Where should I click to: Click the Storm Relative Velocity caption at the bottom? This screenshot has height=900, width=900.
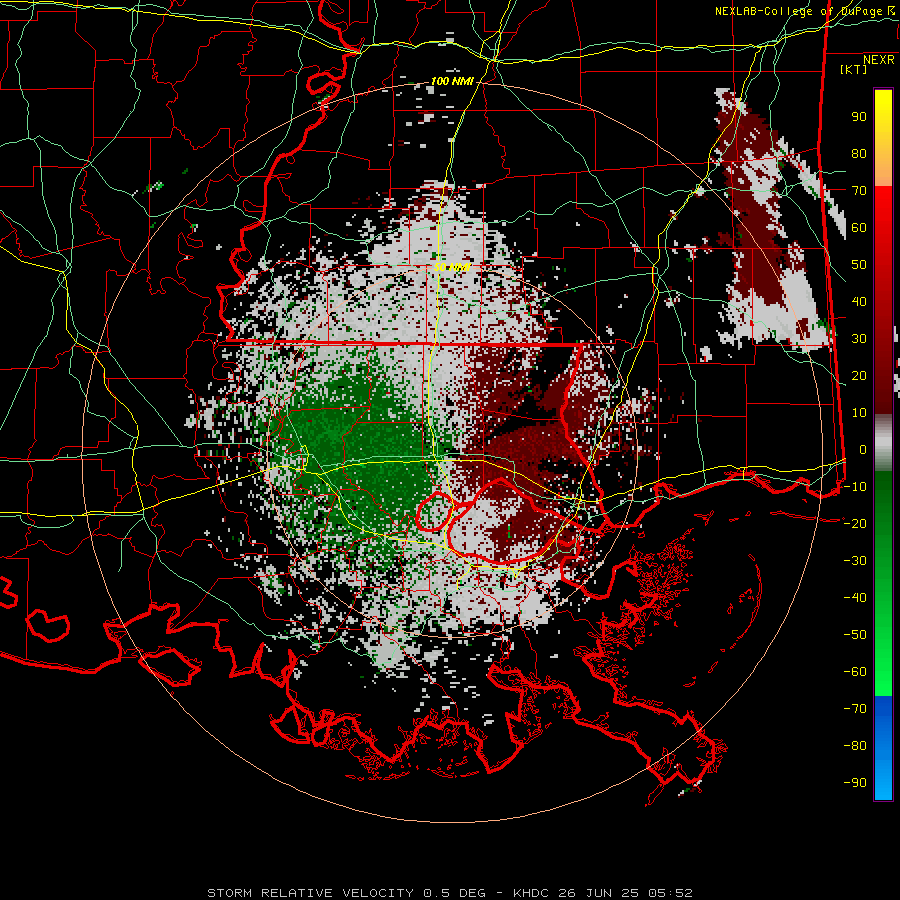coord(449,893)
